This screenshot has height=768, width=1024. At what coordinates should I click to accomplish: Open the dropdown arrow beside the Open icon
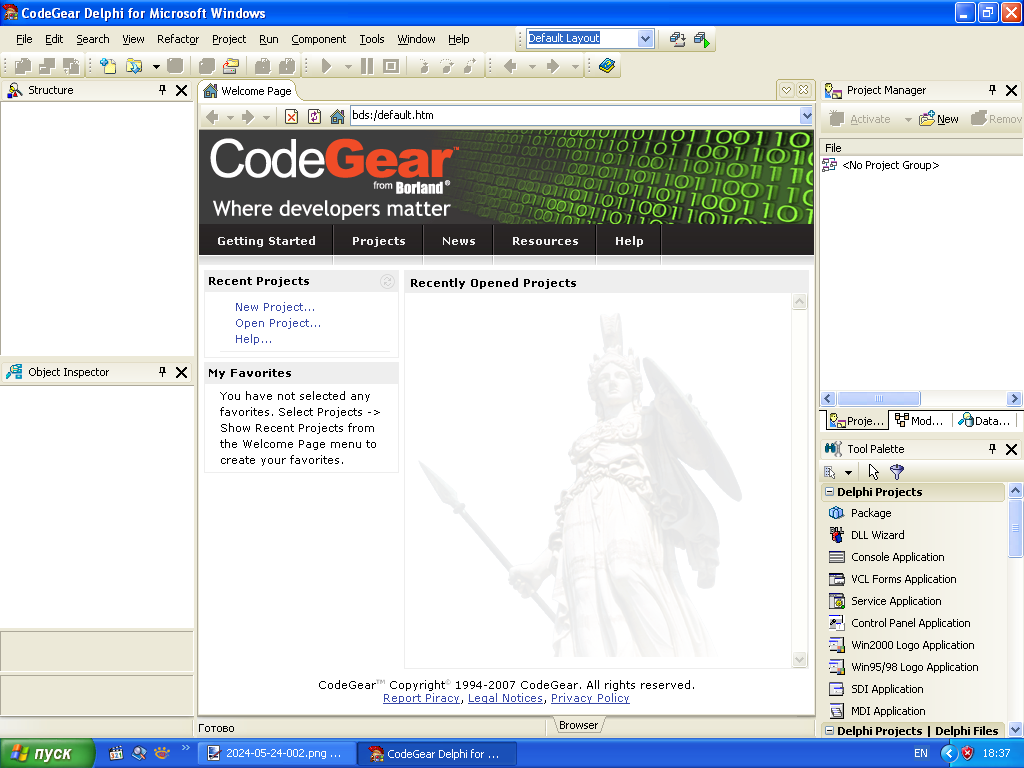pyautogui.click(x=156, y=66)
